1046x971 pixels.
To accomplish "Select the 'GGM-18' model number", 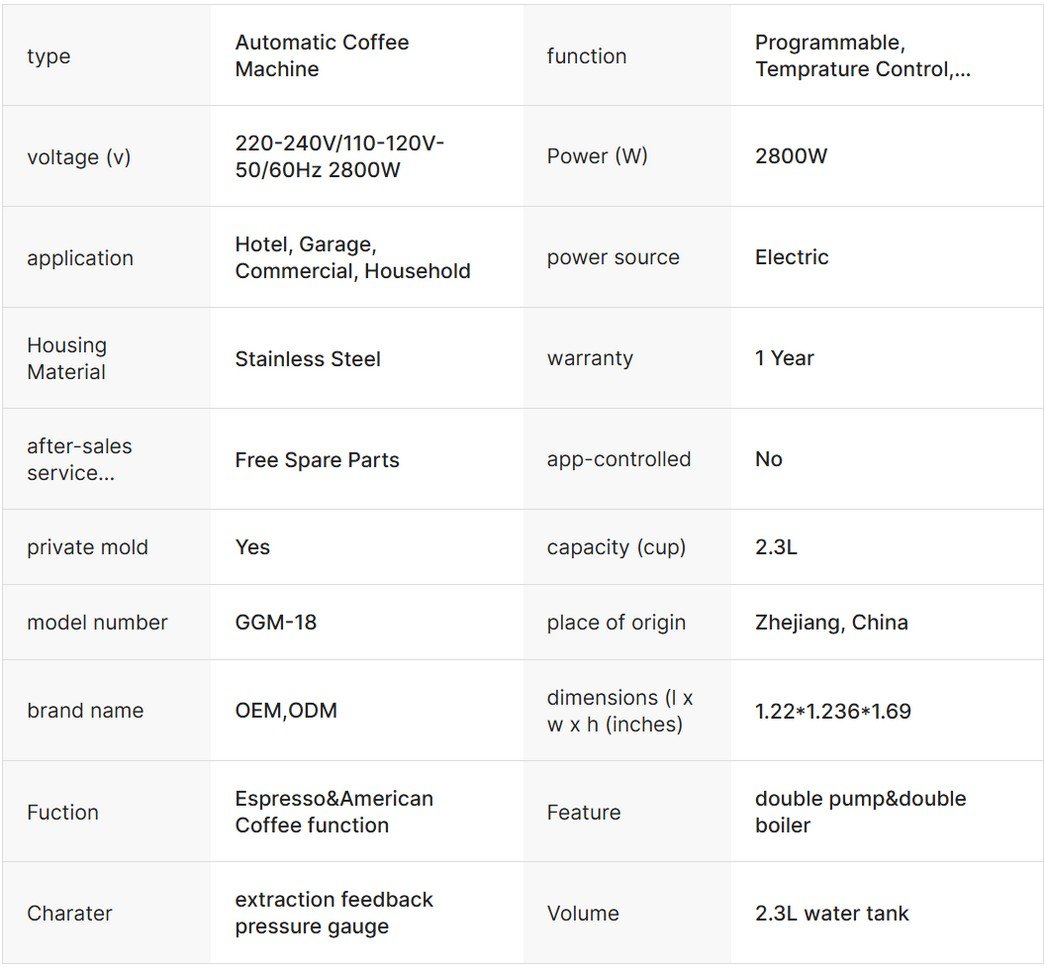I will coord(275,622).
